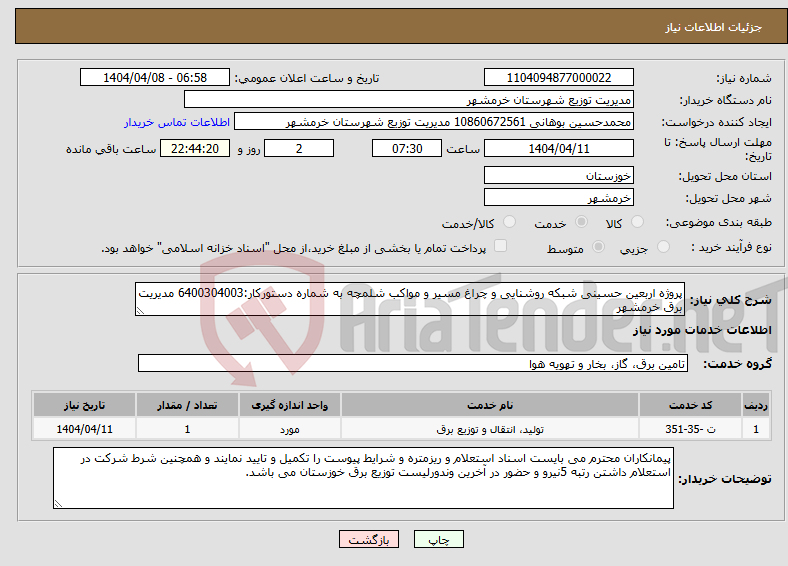Click the تعداد / مقدار column header

pos(187,405)
